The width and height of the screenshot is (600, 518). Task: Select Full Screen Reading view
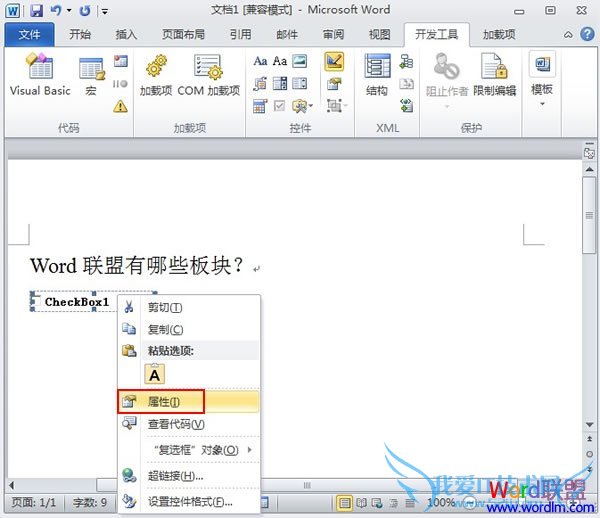[x=361, y=503]
